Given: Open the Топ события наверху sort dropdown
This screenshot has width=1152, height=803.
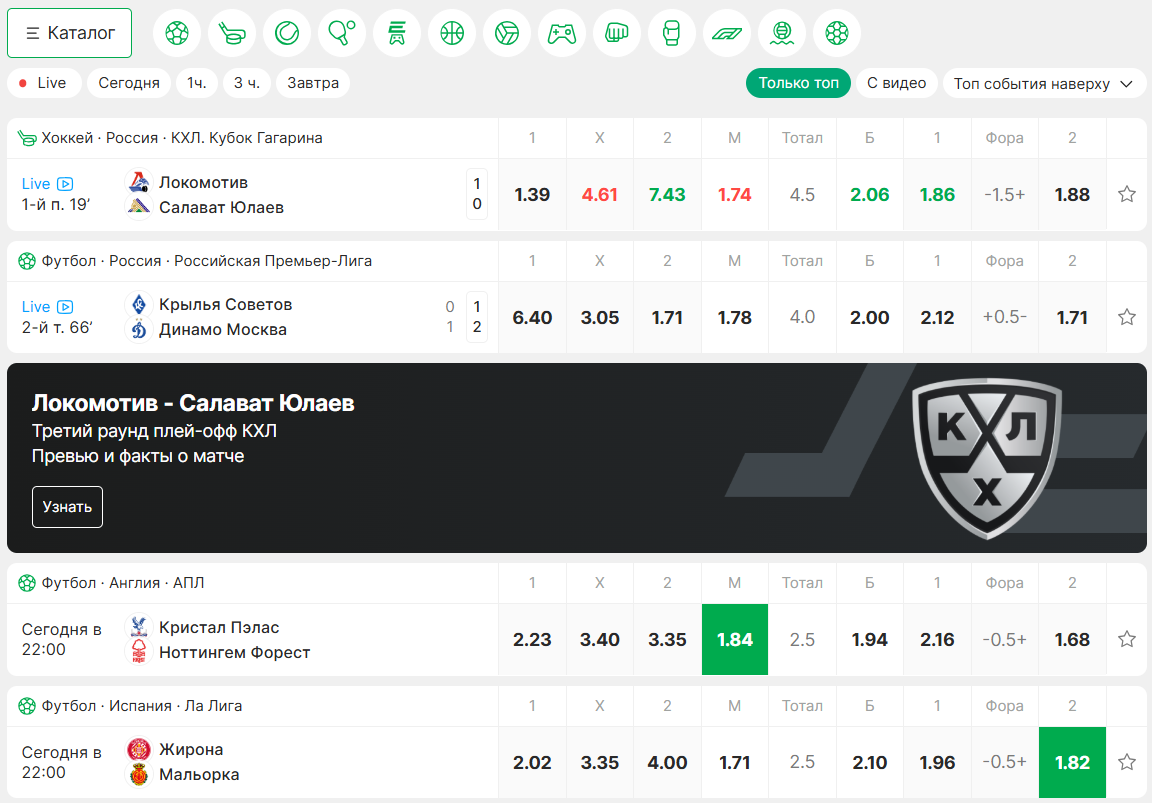Looking at the screenshot, I should click(x=1044, y=83).
